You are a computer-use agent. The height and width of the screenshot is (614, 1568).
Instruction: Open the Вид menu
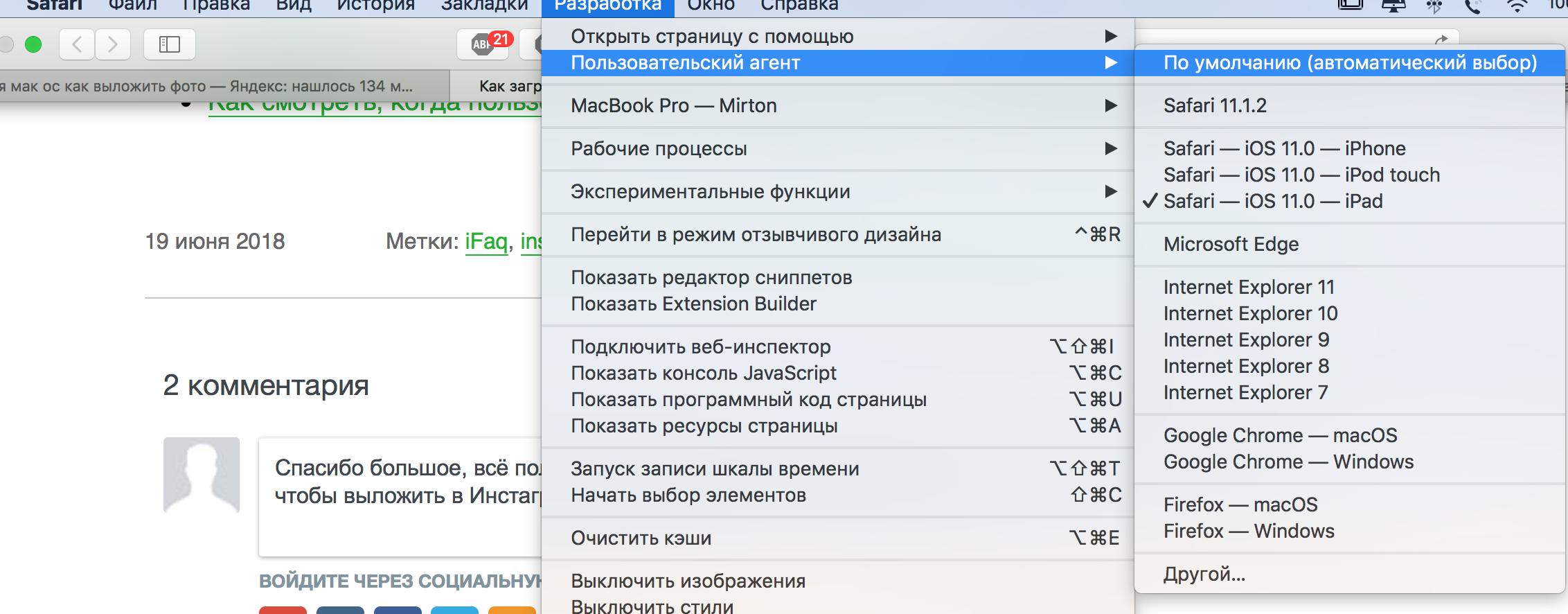[x=294, y=6]
